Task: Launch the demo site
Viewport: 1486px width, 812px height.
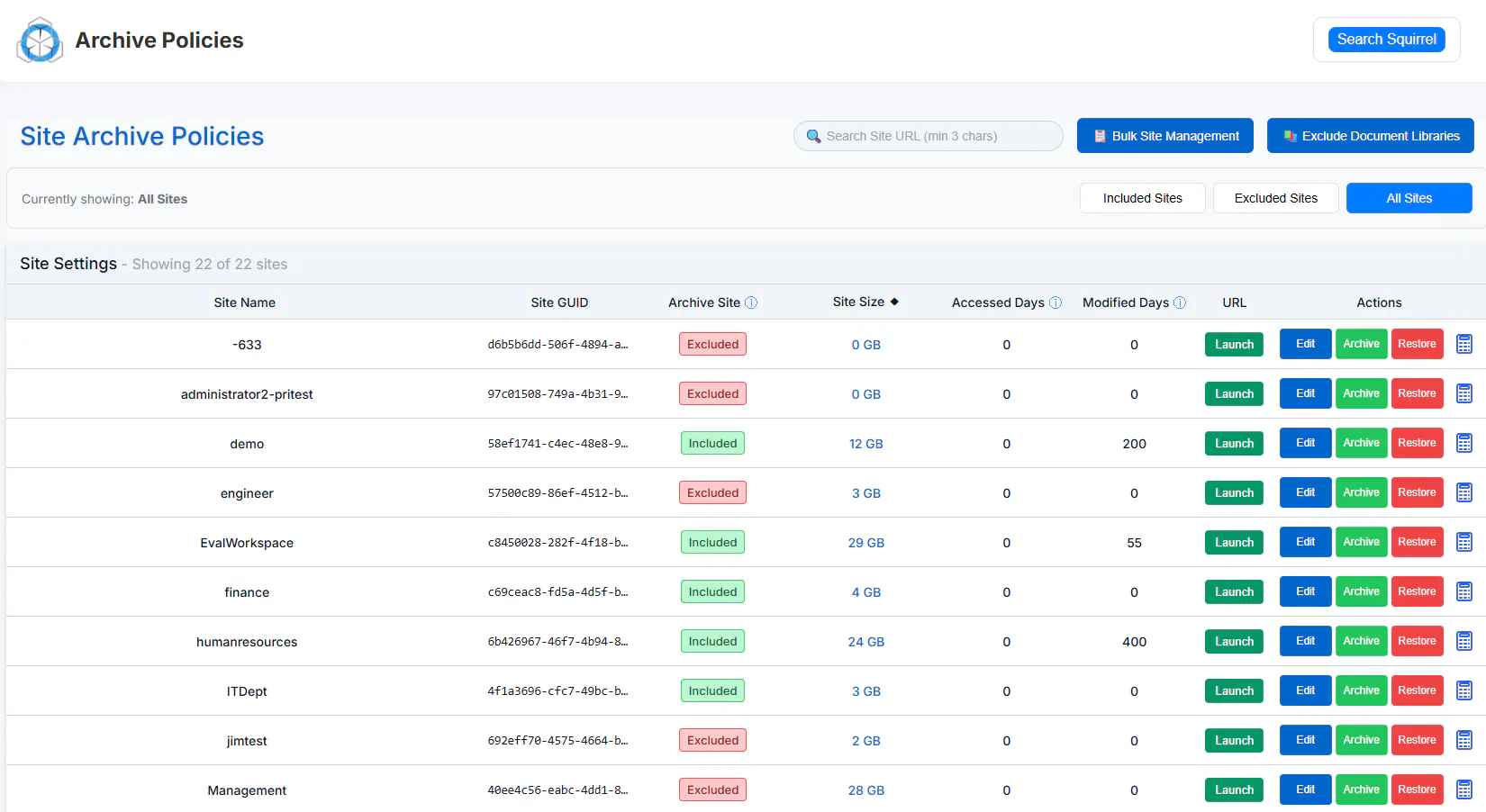Action: click(x=1234, y=443)
